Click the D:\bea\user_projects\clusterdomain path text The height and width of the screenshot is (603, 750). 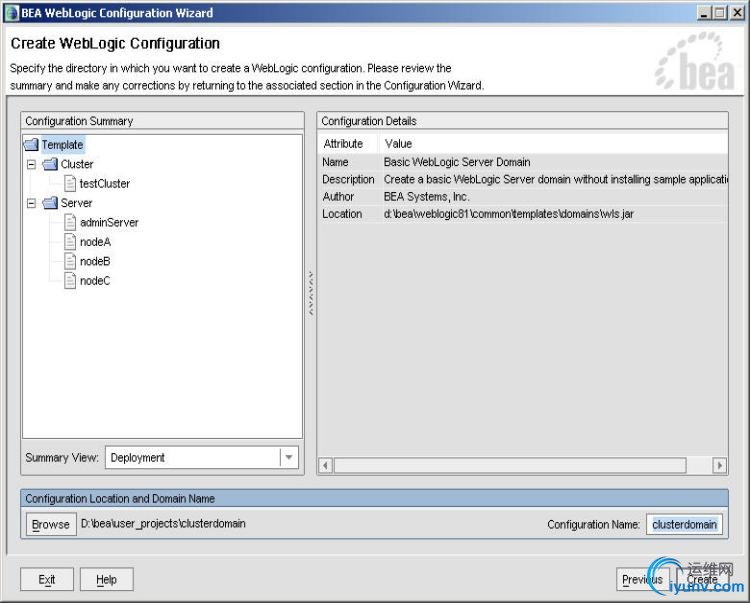pos(163,524)
